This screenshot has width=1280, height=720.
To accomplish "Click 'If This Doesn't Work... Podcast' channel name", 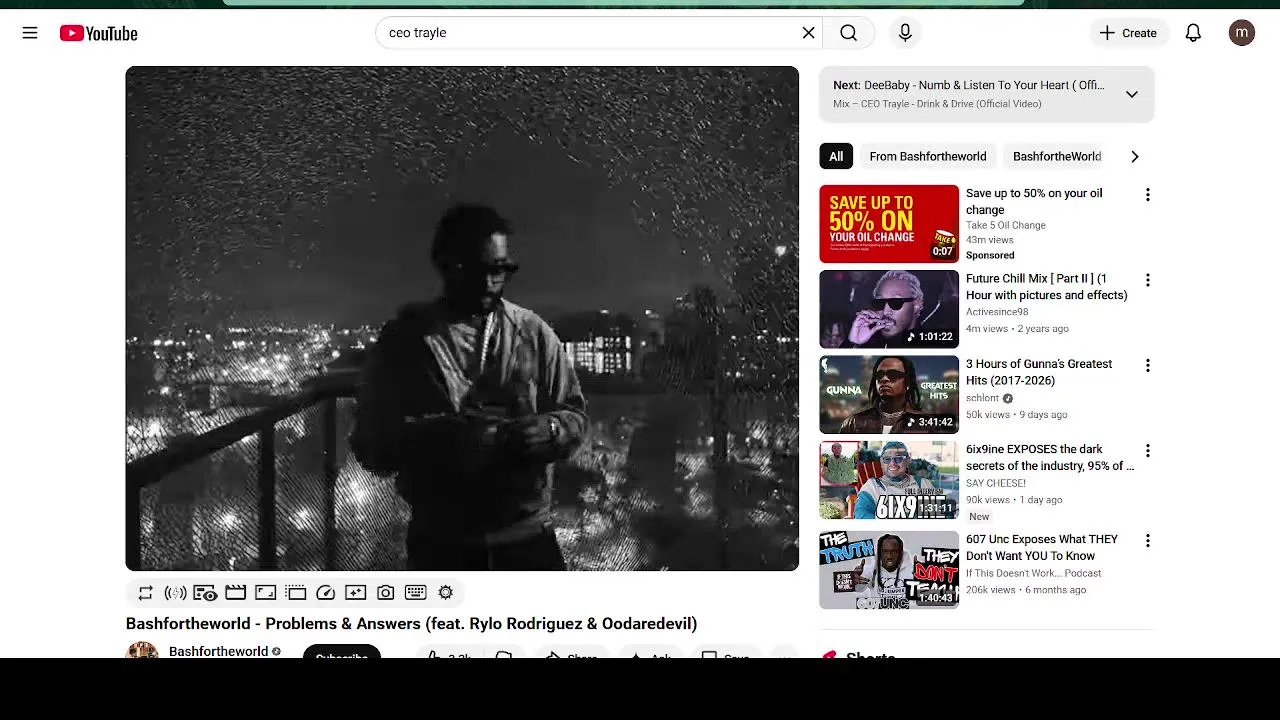I will tap(1034, 573).
